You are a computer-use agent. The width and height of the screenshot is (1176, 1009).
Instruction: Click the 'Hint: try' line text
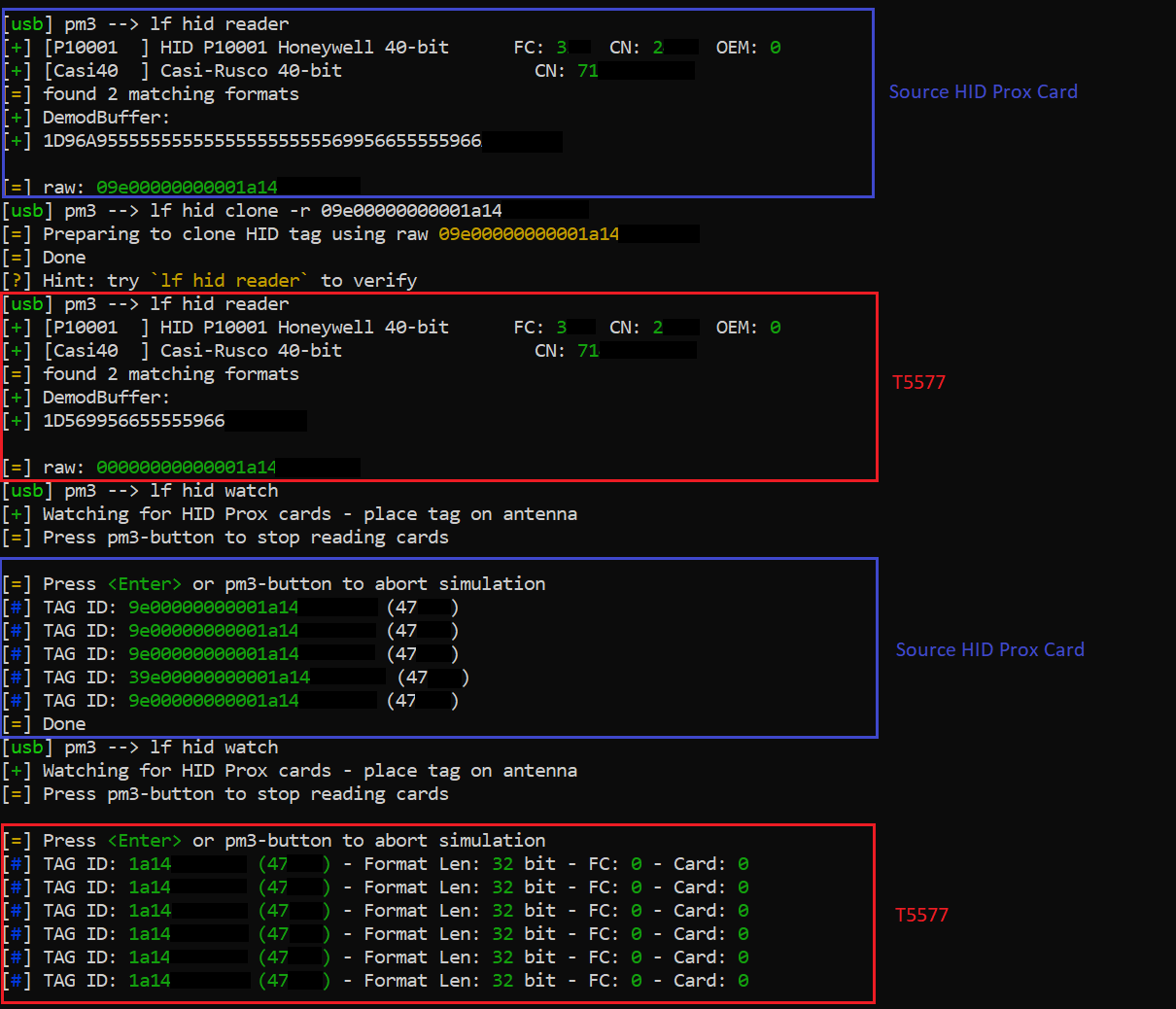(229, 281)
